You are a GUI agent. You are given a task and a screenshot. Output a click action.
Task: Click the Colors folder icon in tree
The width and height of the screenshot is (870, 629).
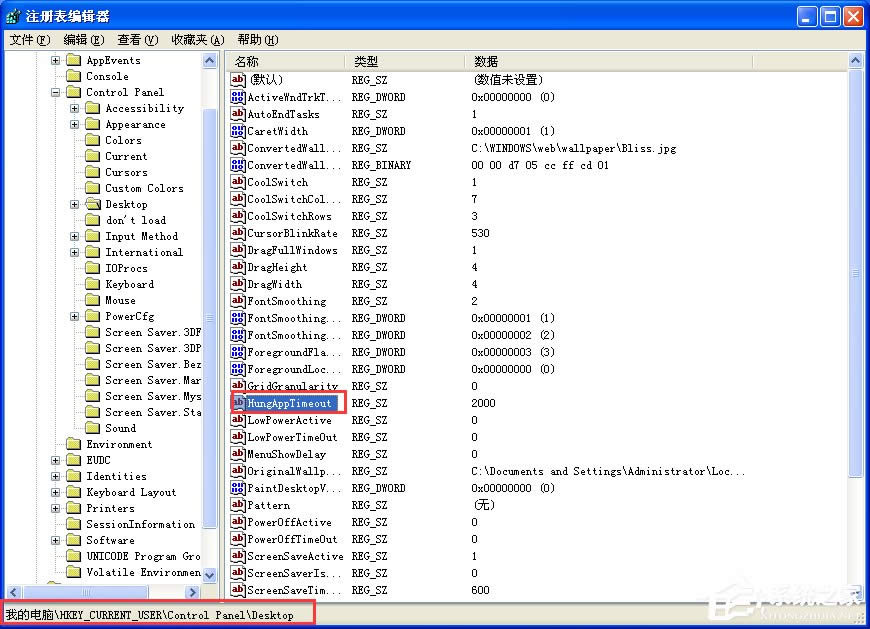[94, 140]
